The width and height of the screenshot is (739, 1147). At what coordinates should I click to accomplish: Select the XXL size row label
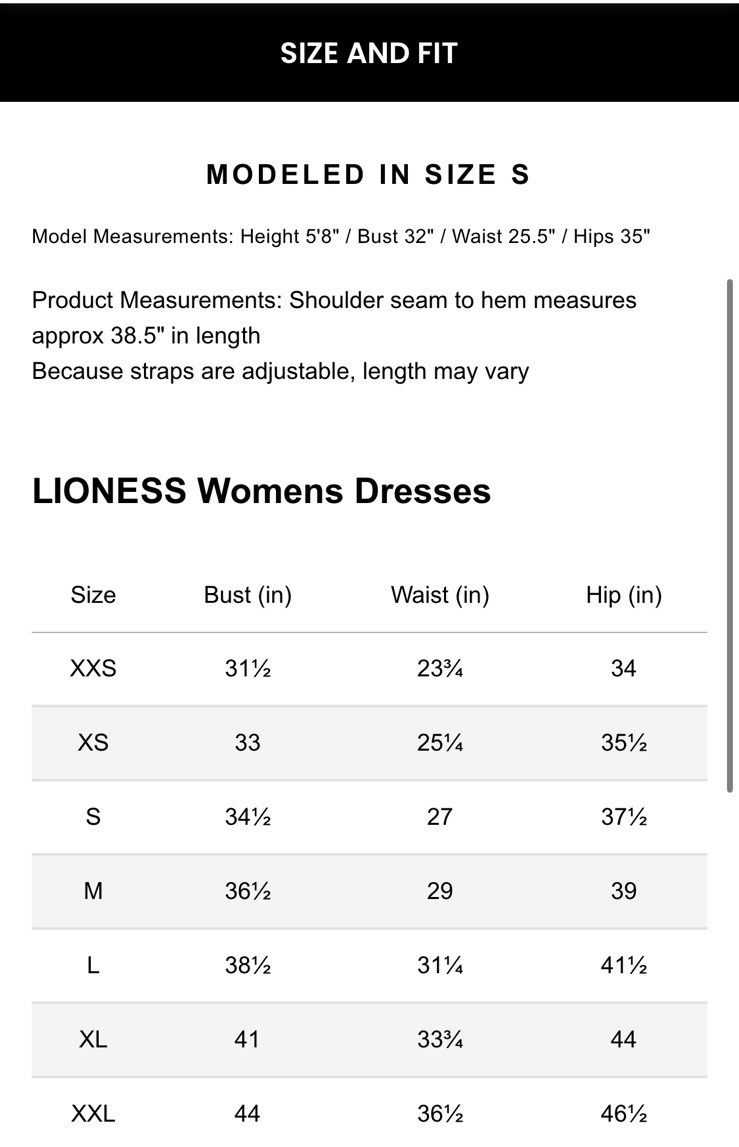(93, 1113)
